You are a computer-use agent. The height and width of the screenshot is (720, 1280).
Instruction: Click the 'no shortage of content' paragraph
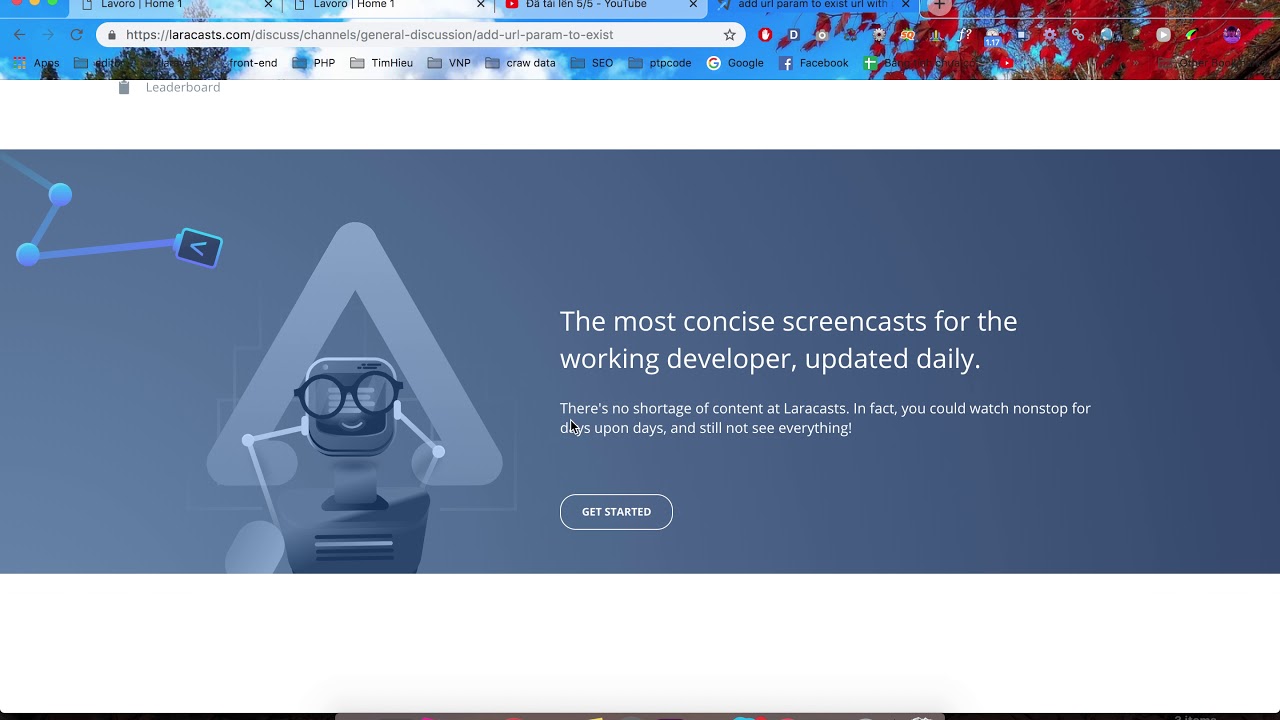tap(825, 418)
